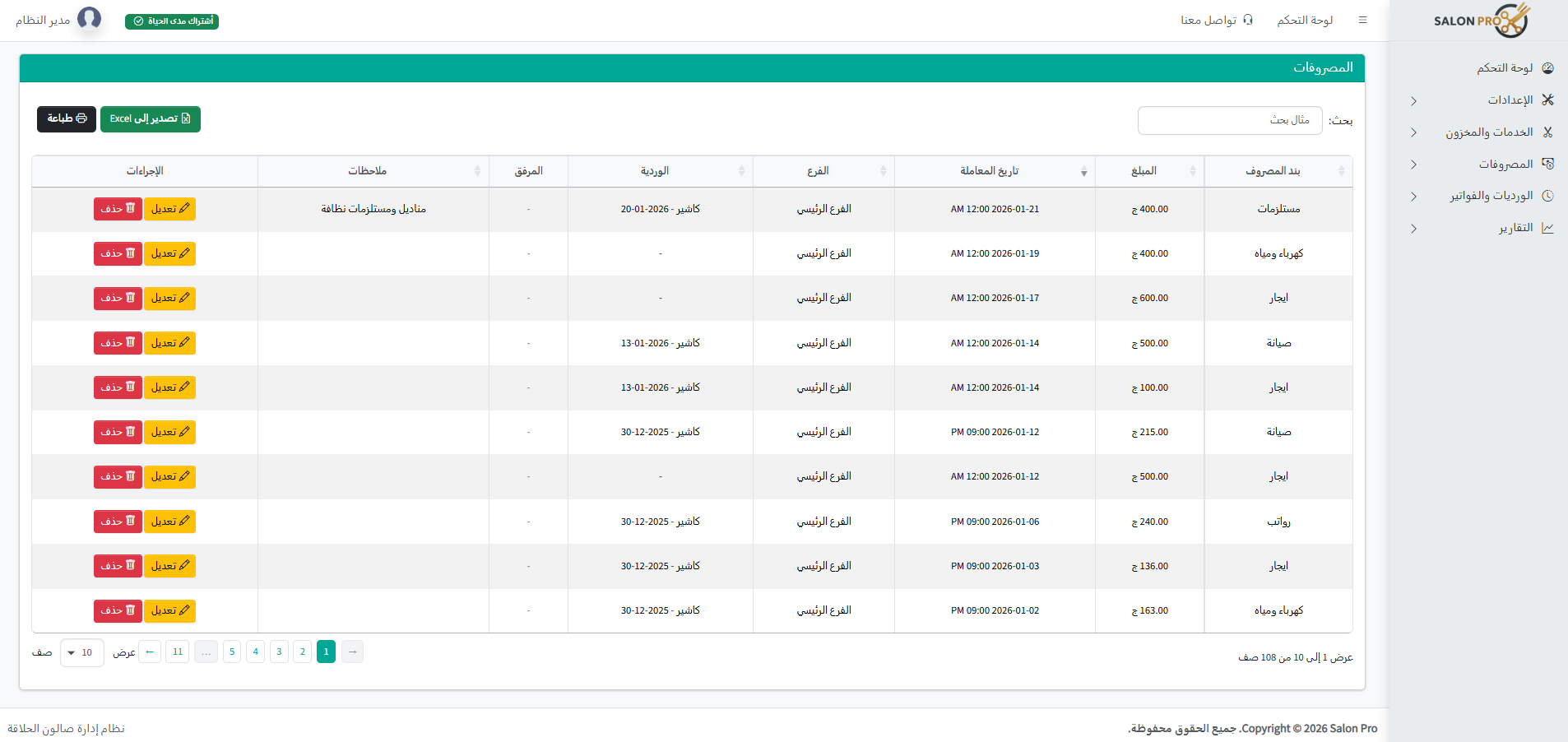Select the التقارير reports chart icon
The width and height of the screenshot is (1568, 742).
click(x=1549, y=228)
